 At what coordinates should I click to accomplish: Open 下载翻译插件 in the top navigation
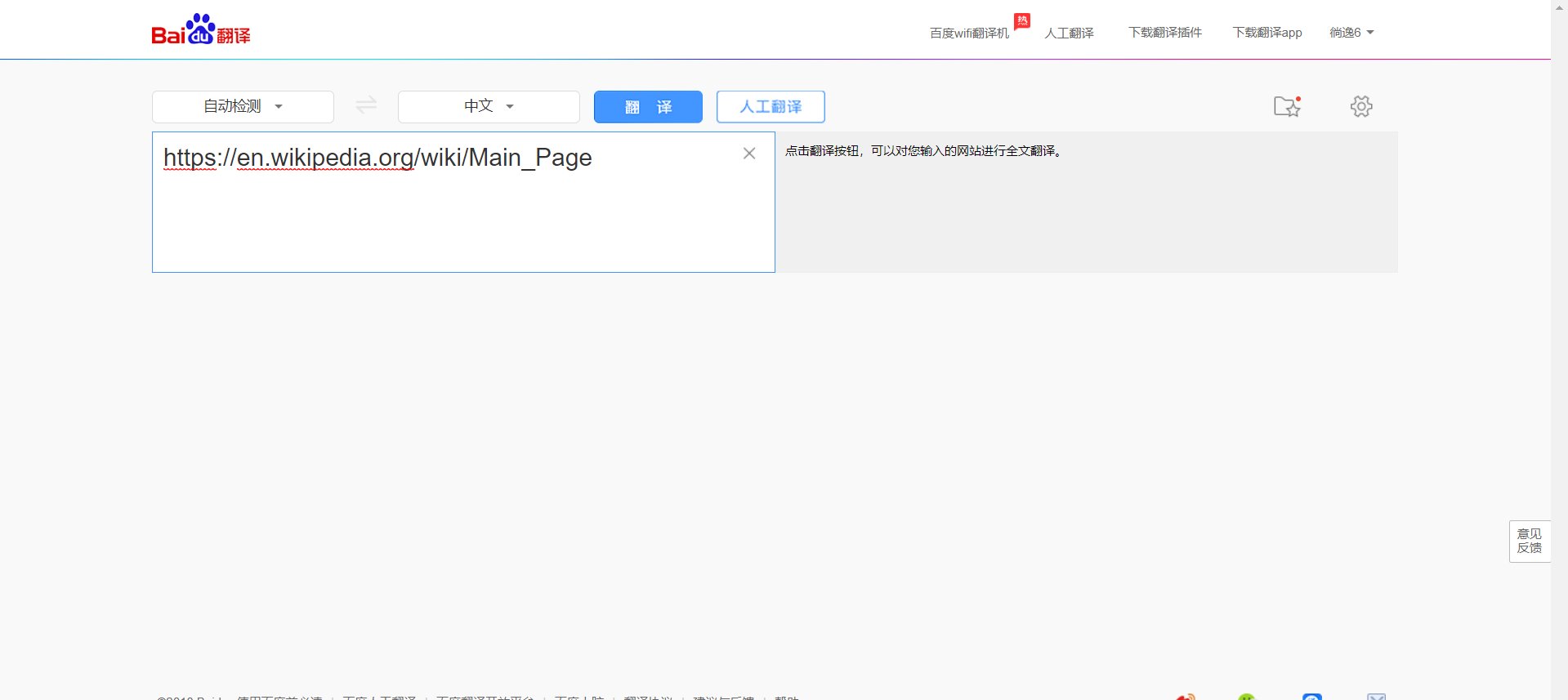(1164, 33)
